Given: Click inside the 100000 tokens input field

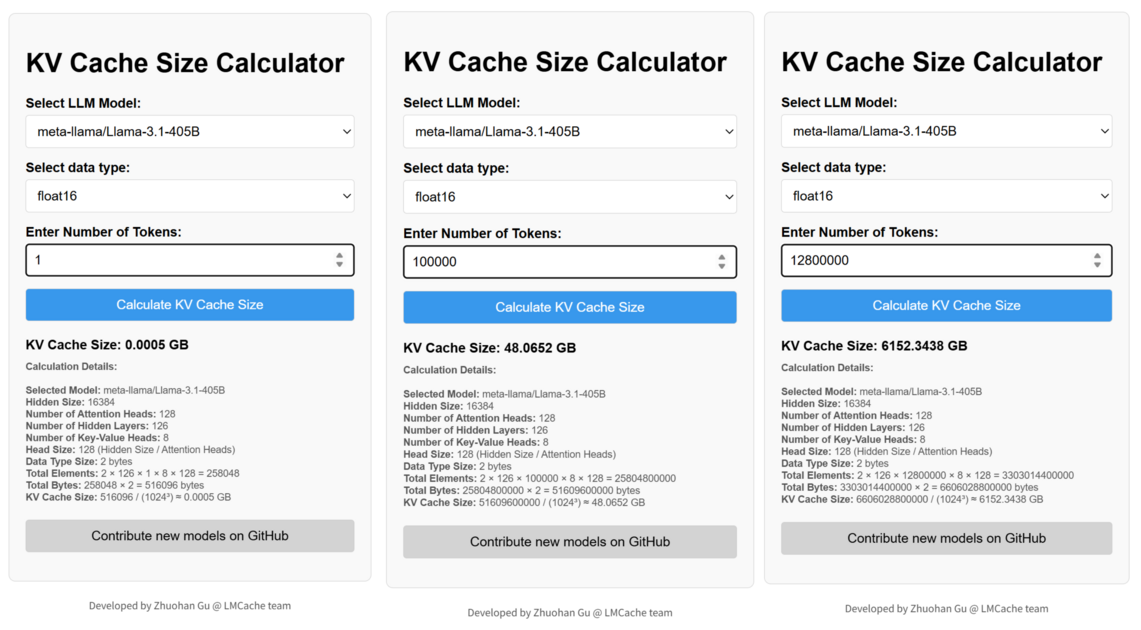Looking at the screenshot, I should pos(550,261).
